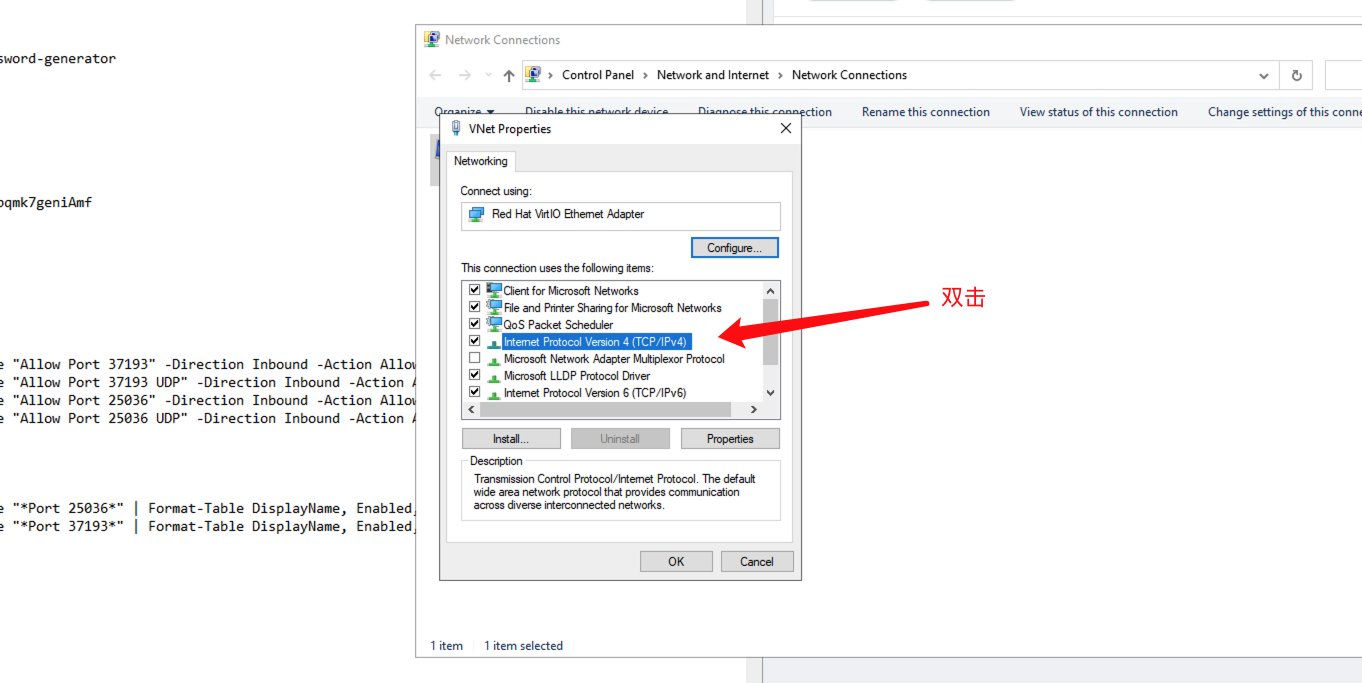
Task: Confirm with the OK button
Action: [676, 561]
